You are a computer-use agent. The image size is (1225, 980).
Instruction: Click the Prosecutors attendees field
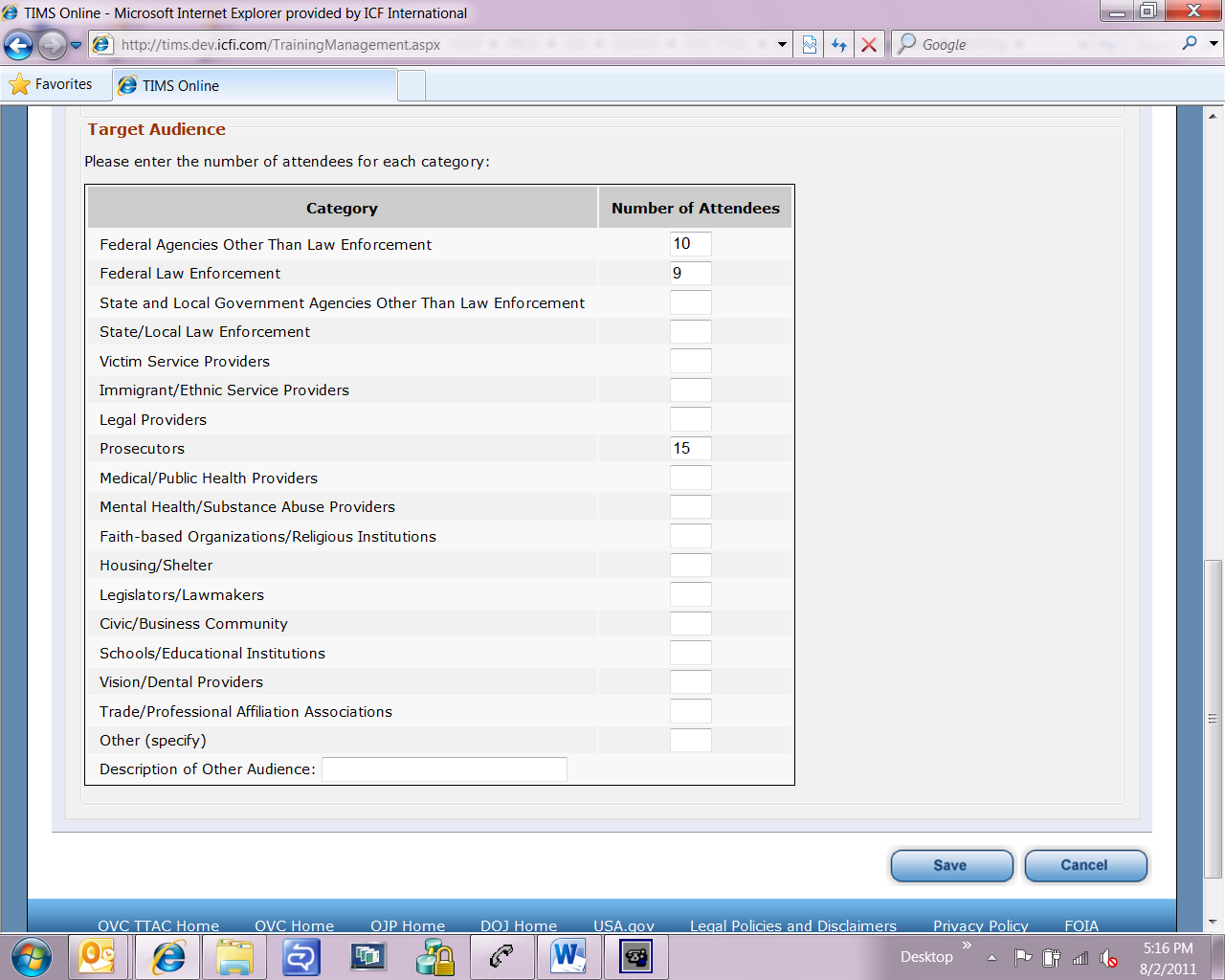[691, 449]
